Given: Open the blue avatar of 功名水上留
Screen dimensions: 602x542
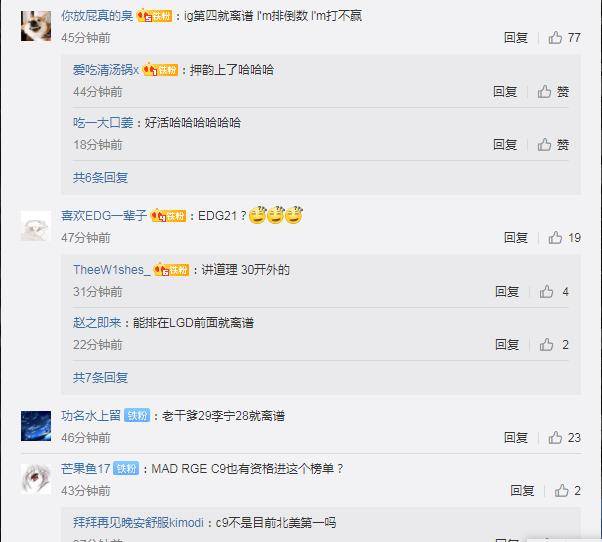Looking at the screenshot, I should (x=36, y=426).
